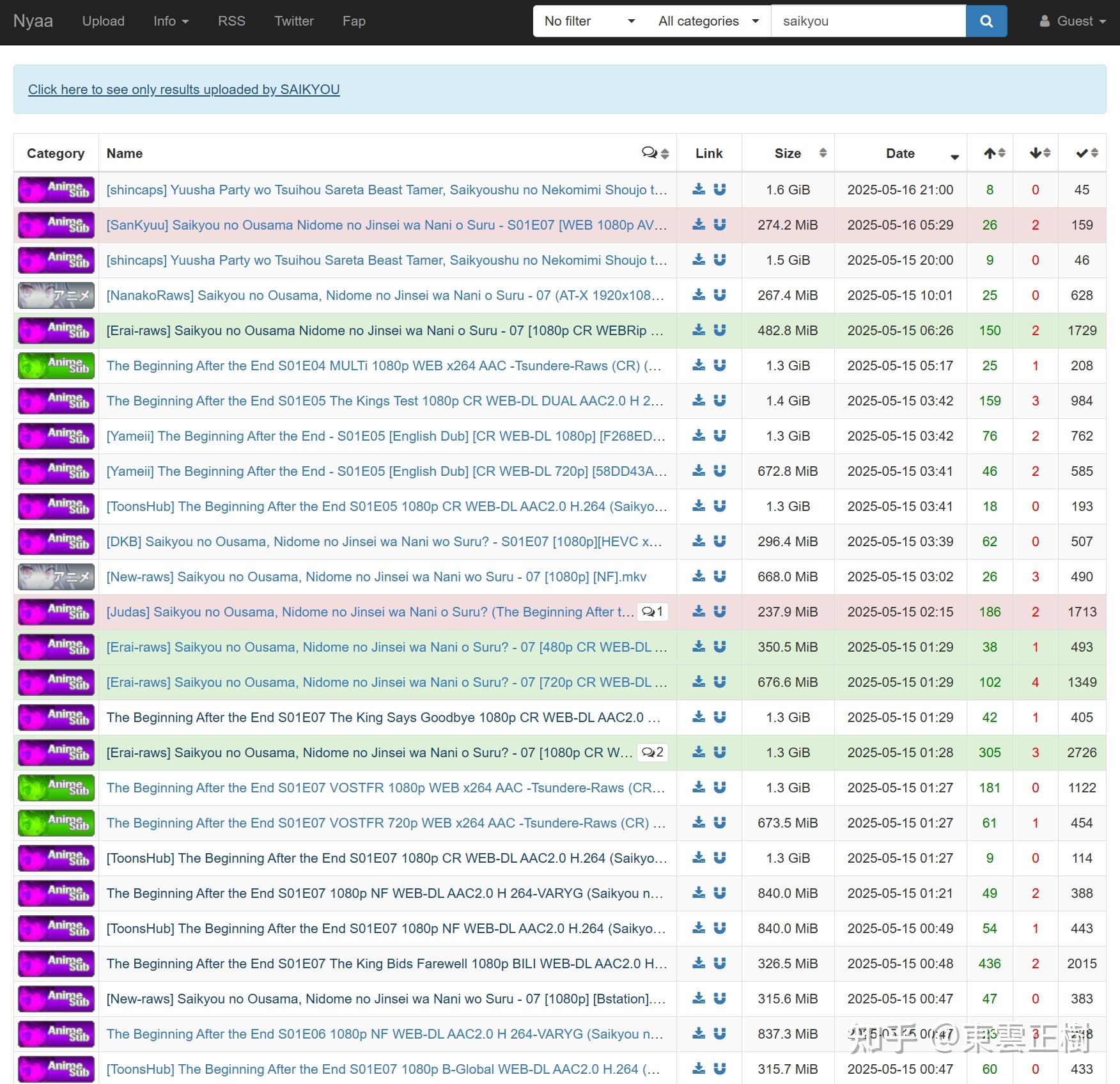Open the No filter dropdown
Image resolution: width=1120 pixels, height=1084 pixels.
pos(589,21)
